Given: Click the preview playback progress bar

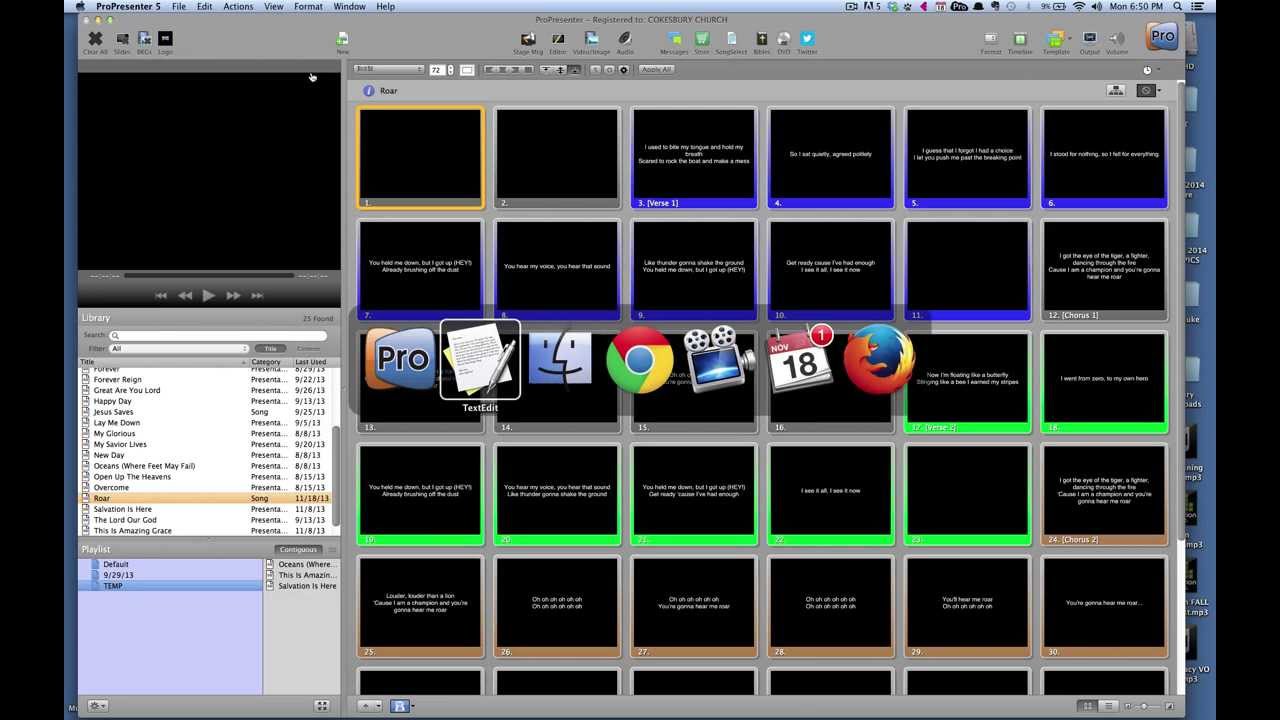Looking at the screenshot, I should [x=209, y=275].
